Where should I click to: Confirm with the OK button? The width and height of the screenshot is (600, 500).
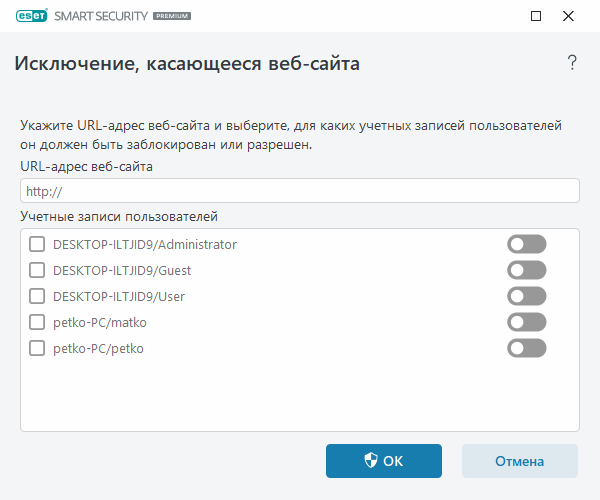coord(384,461)
